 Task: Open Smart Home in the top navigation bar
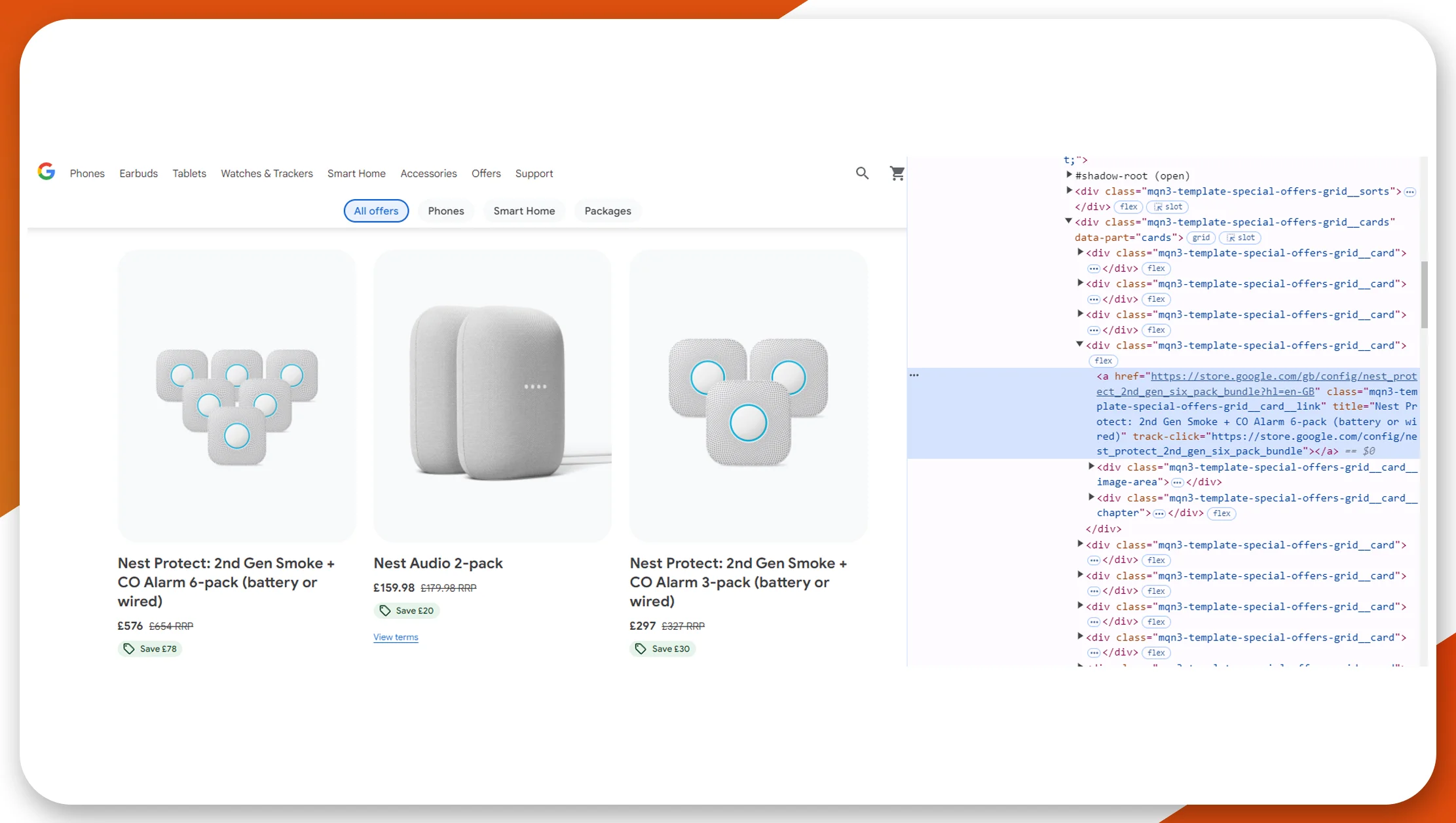coord(356,174)
